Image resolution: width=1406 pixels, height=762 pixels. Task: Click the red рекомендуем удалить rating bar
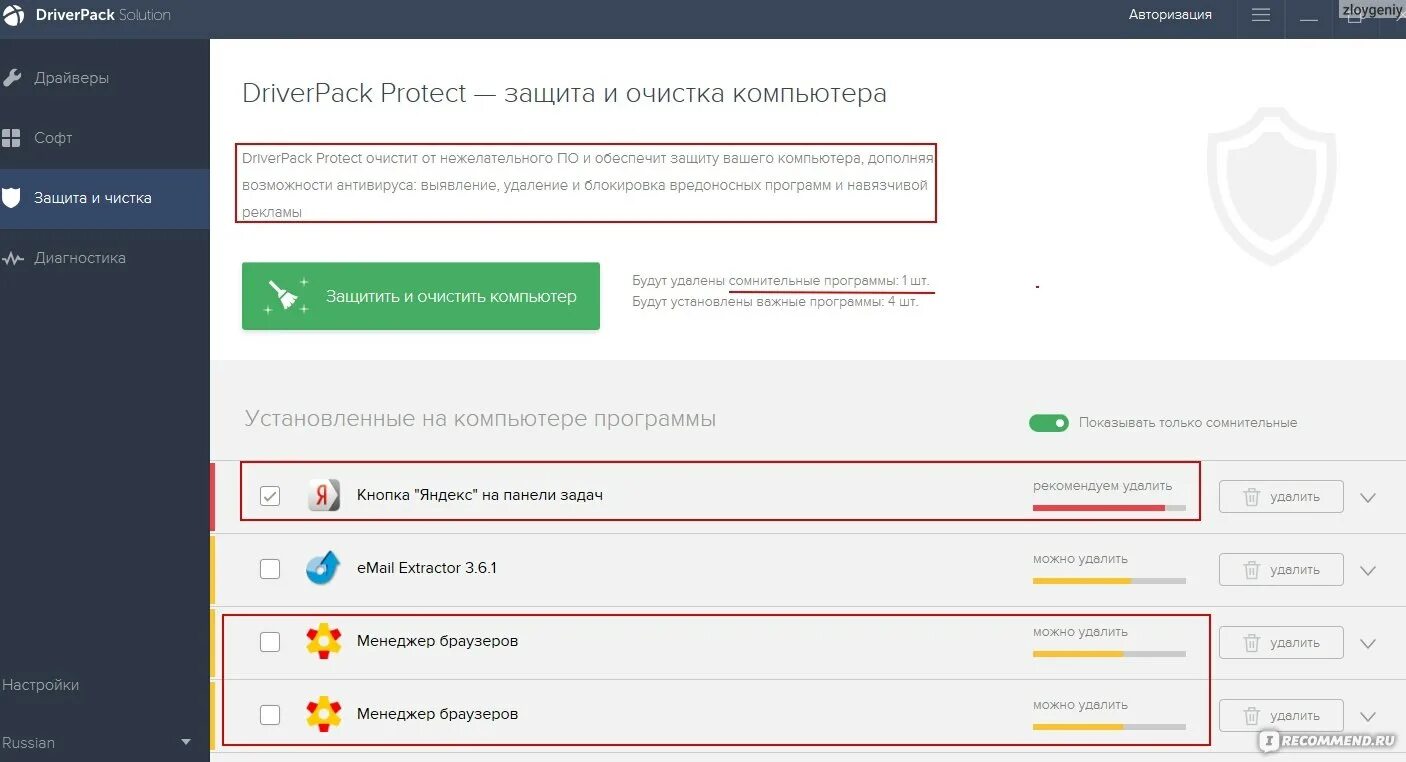tap(1109, 508)
